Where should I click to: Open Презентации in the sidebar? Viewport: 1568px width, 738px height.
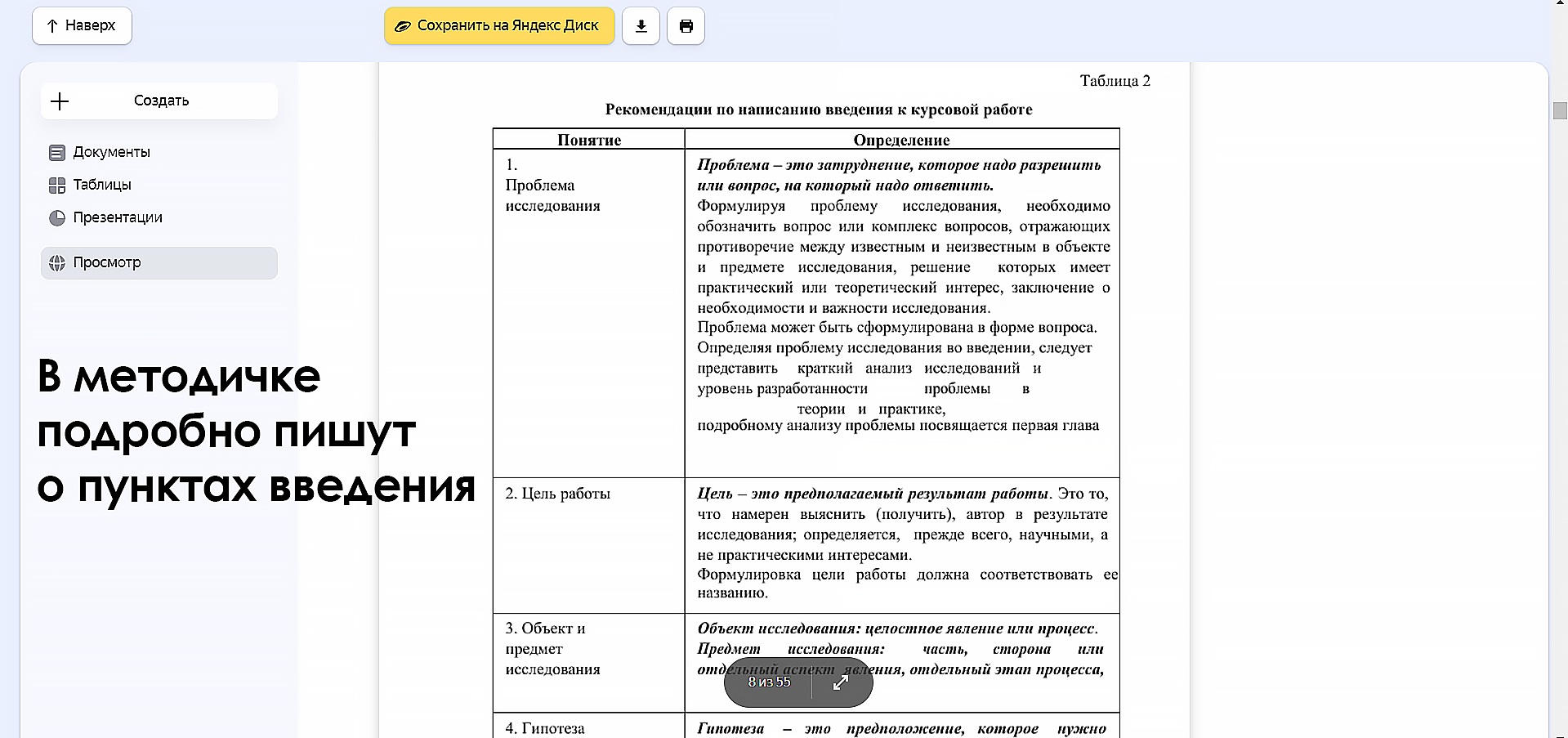159,217
